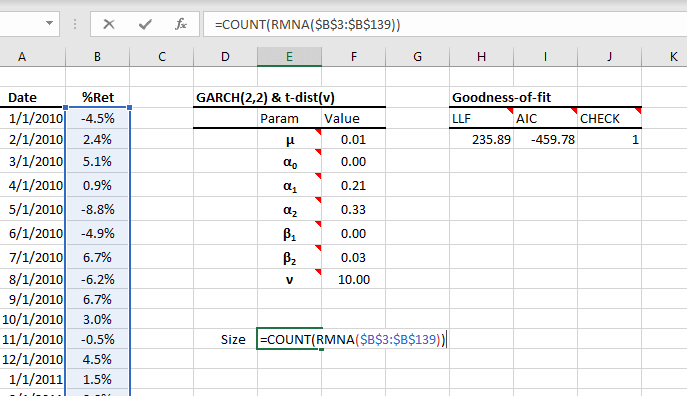
Task: Select β2 value 0.03
Action: pos(354,257)
